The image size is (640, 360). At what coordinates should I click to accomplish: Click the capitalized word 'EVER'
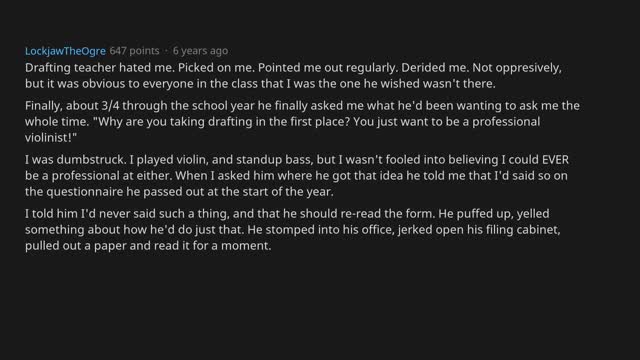point(555,160)
